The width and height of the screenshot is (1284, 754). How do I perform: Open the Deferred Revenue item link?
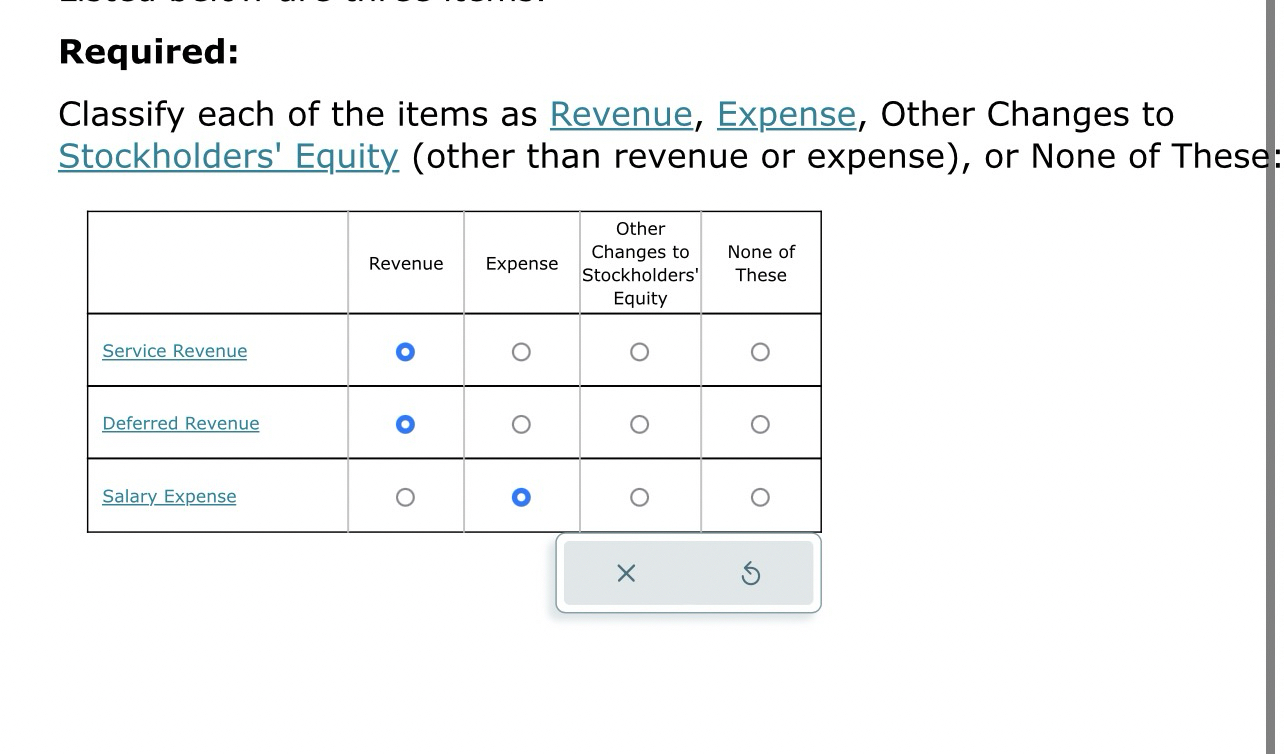point(180,423)
